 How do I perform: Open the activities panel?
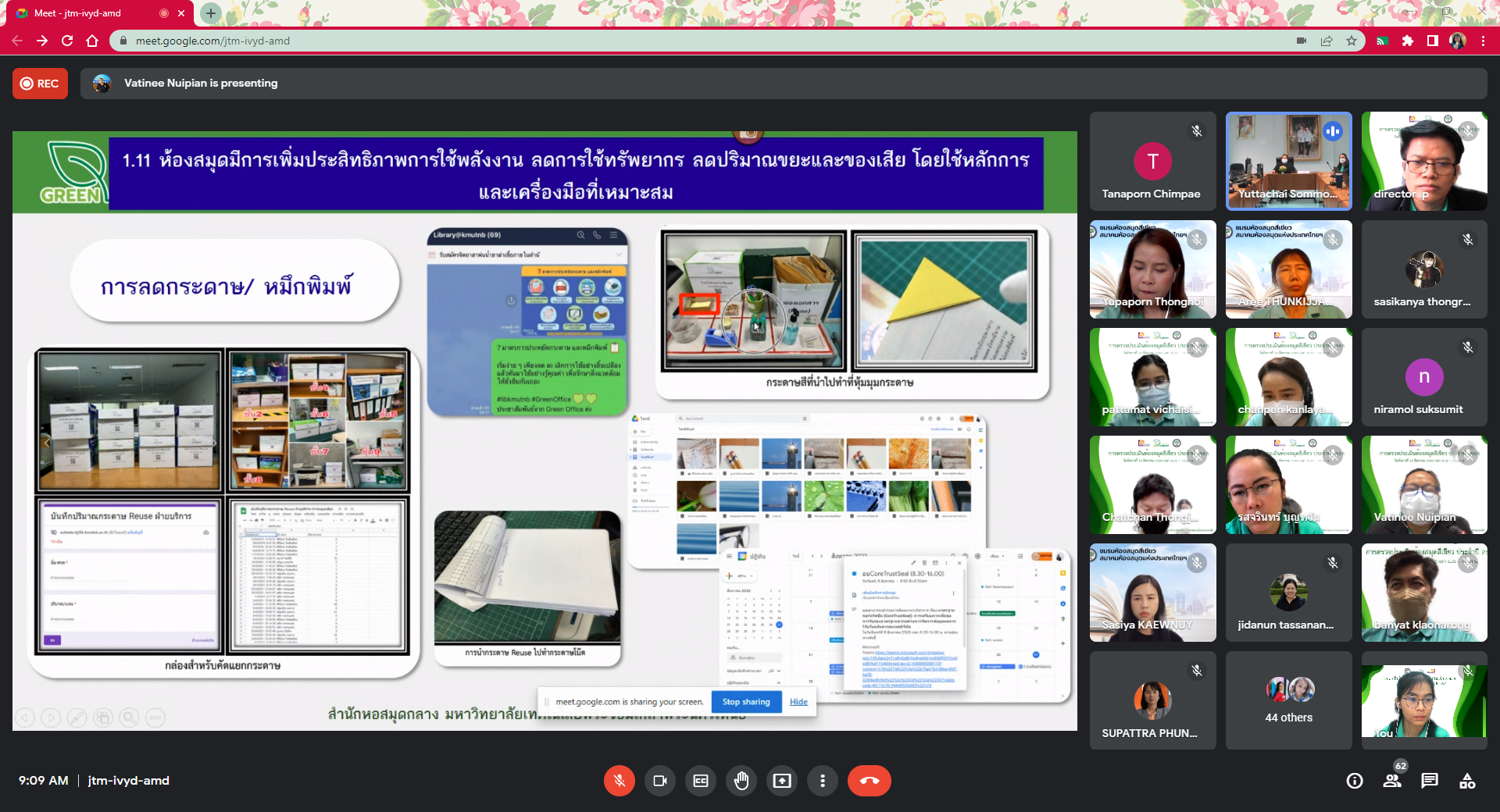1467,781
